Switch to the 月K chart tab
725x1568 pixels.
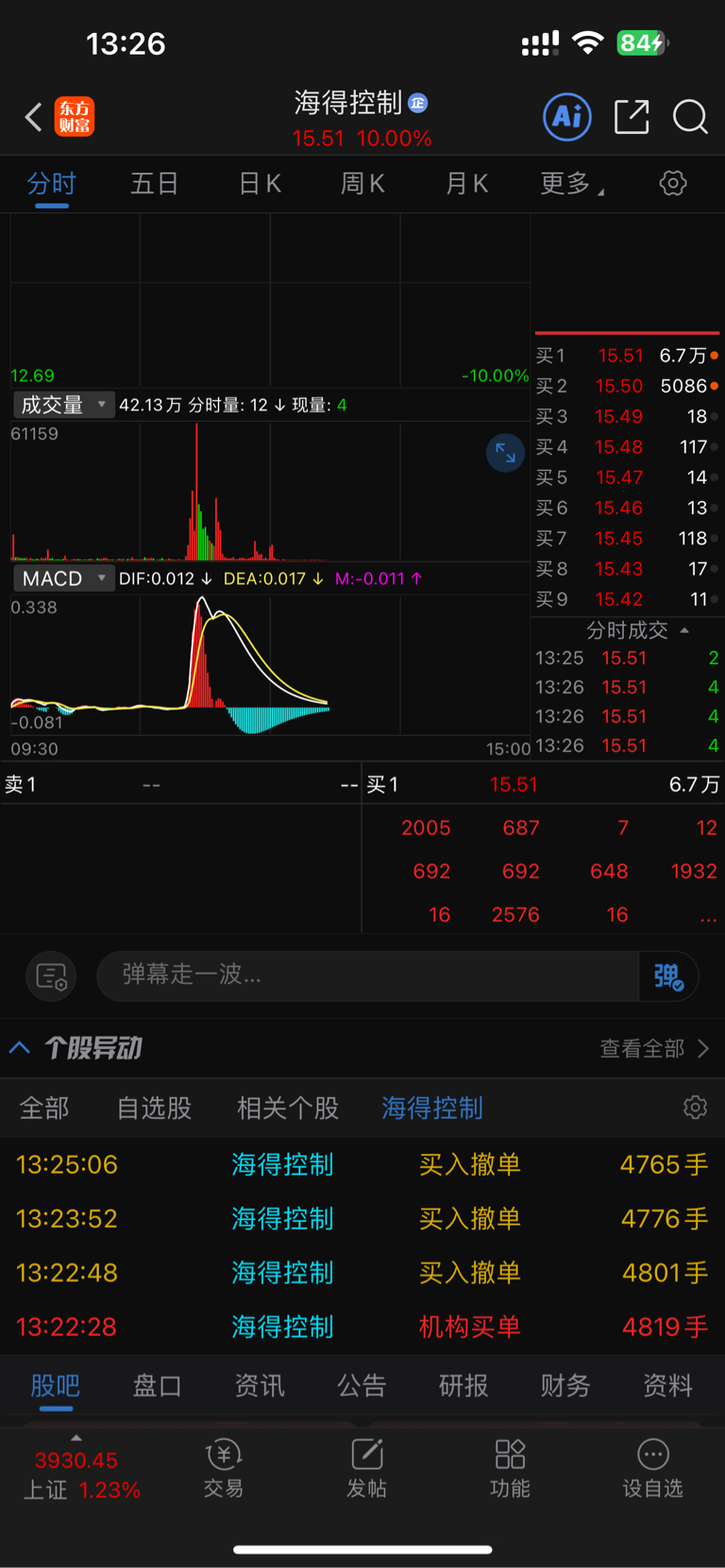pyautogui.click(x=466, y=183)
